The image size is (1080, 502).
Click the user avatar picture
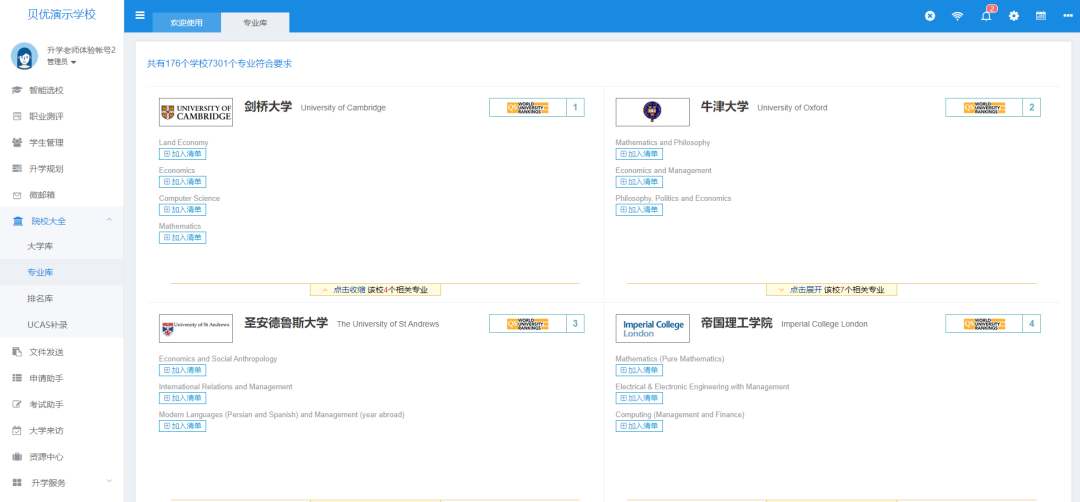pyautogui.click(x=24, y=56)
